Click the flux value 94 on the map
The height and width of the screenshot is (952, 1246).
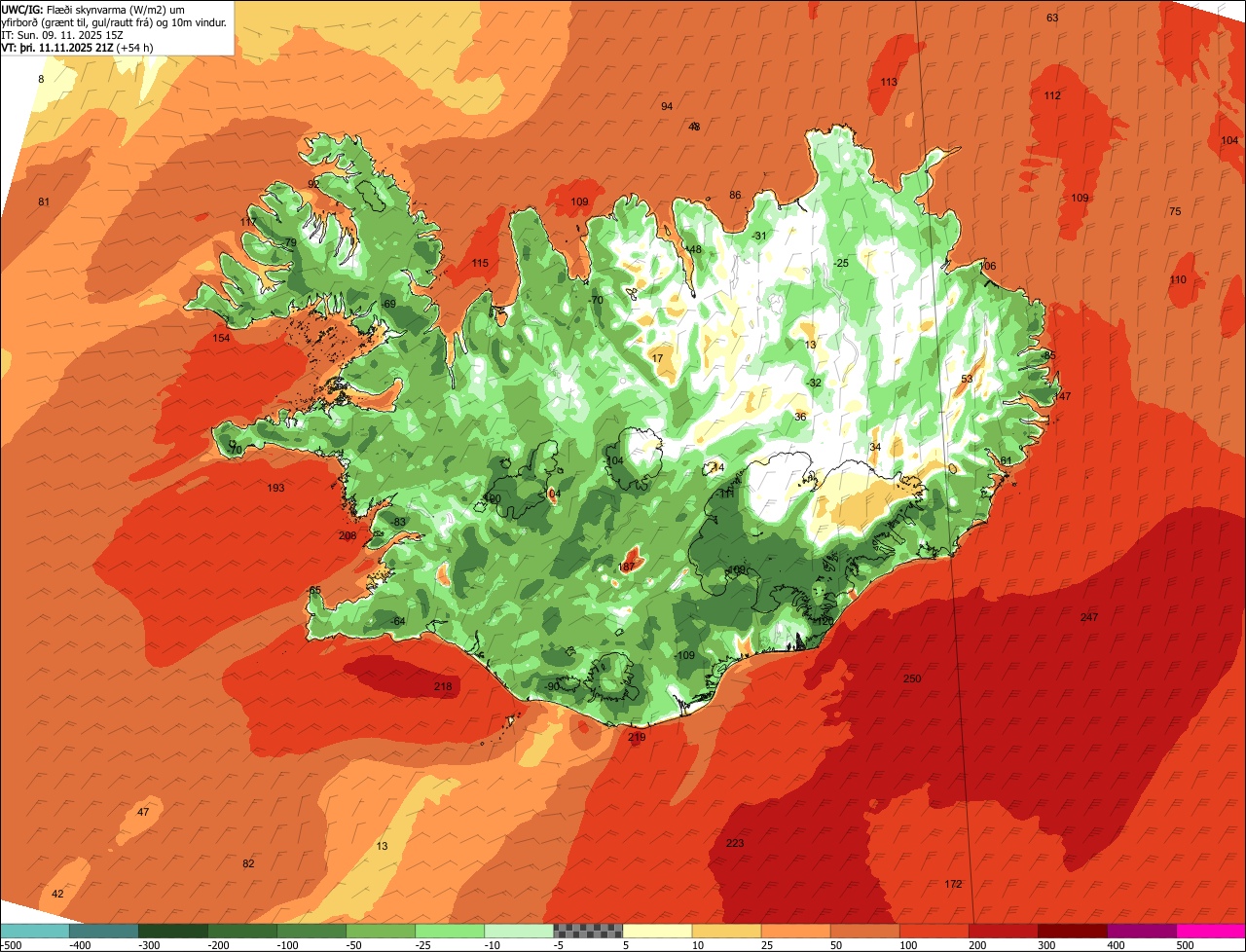tap(667, 106)
